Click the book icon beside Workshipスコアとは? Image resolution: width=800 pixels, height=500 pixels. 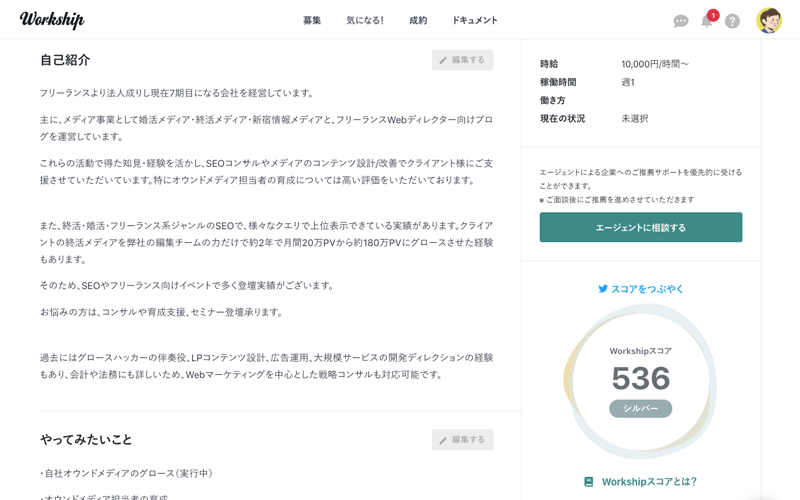coord(589,482)
